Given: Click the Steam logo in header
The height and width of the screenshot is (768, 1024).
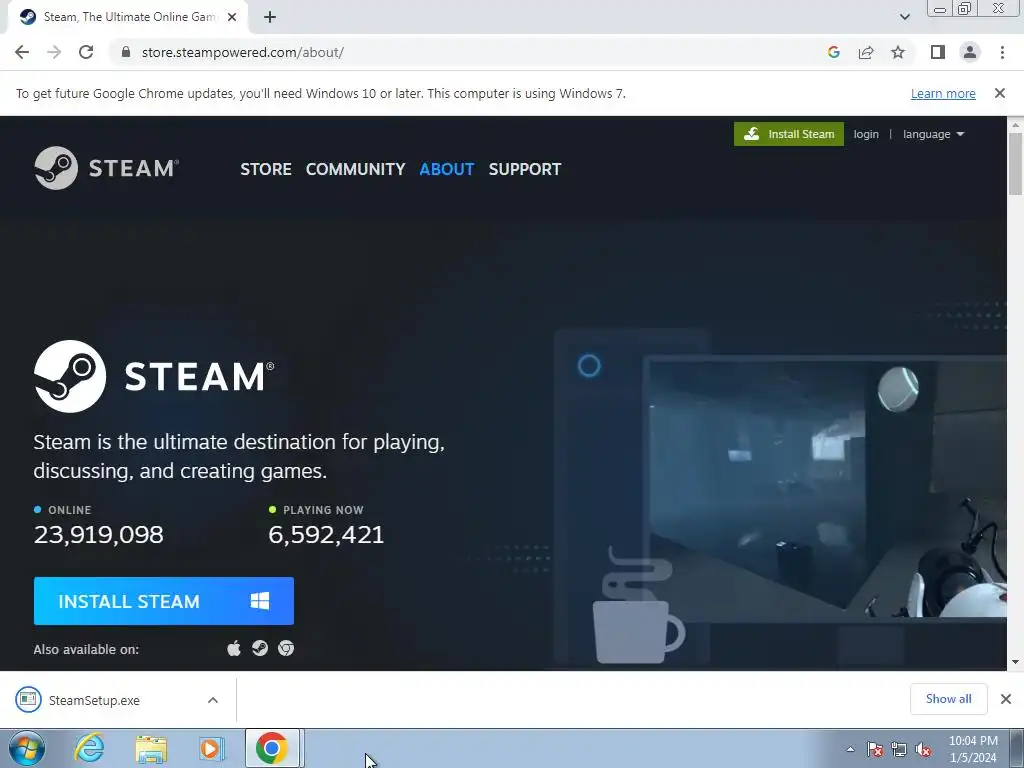Looking at the screenshot, I should pos(106,168).
